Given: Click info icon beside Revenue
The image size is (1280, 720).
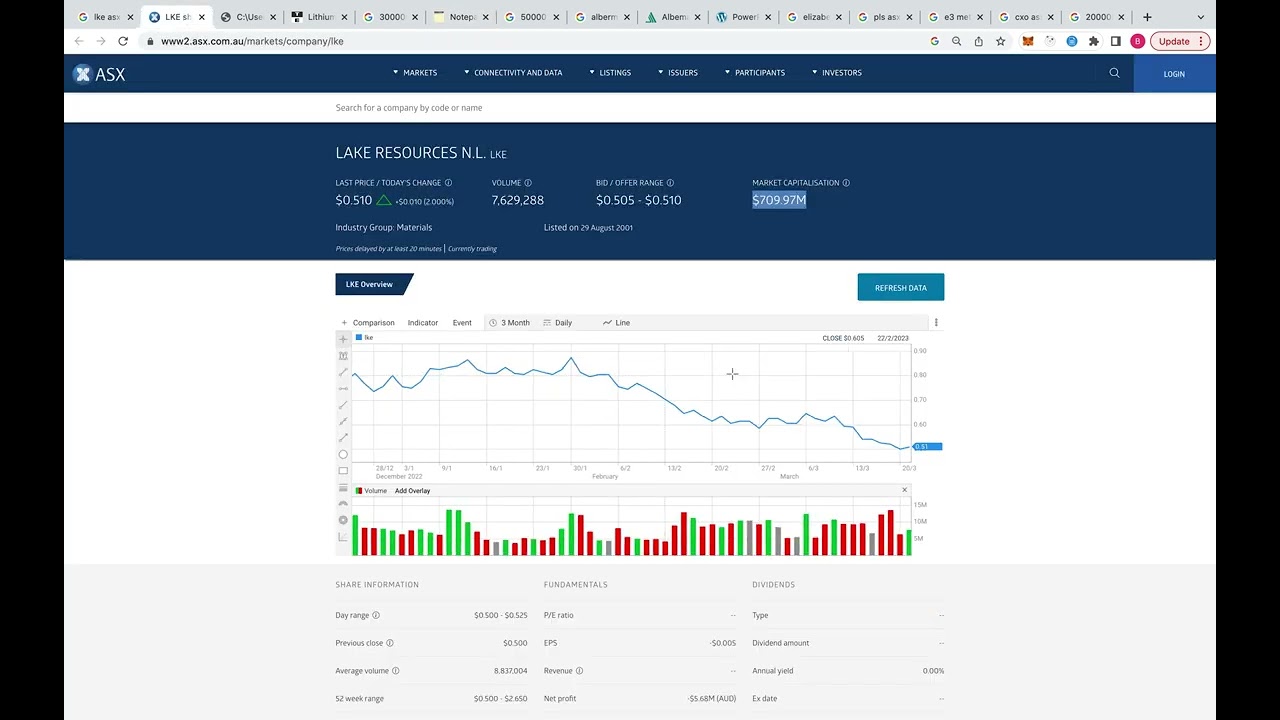Looking at the screenshot, I should click(x=579, y=671).
